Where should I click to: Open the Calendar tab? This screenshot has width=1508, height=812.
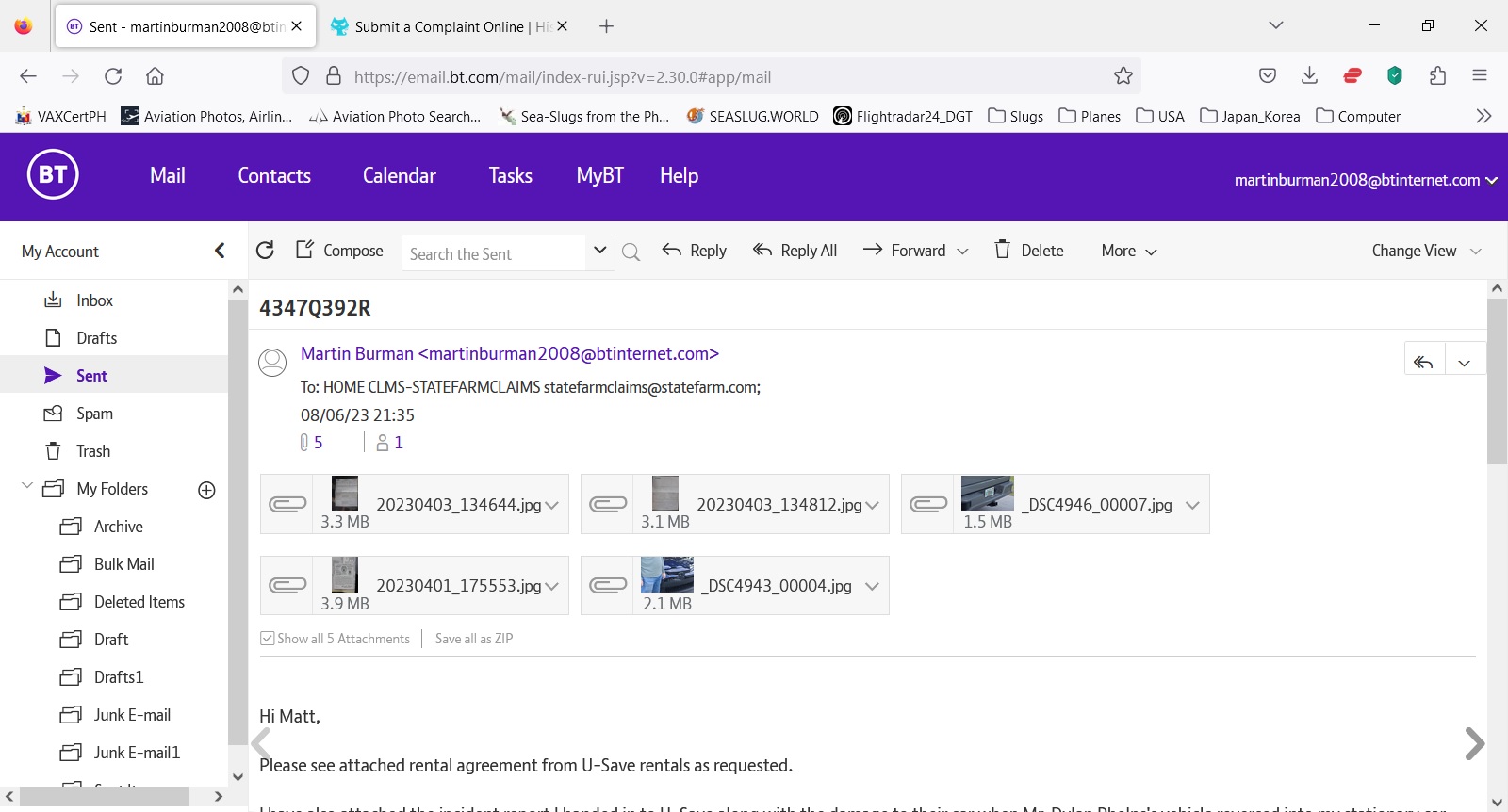(x=399, y=176)
